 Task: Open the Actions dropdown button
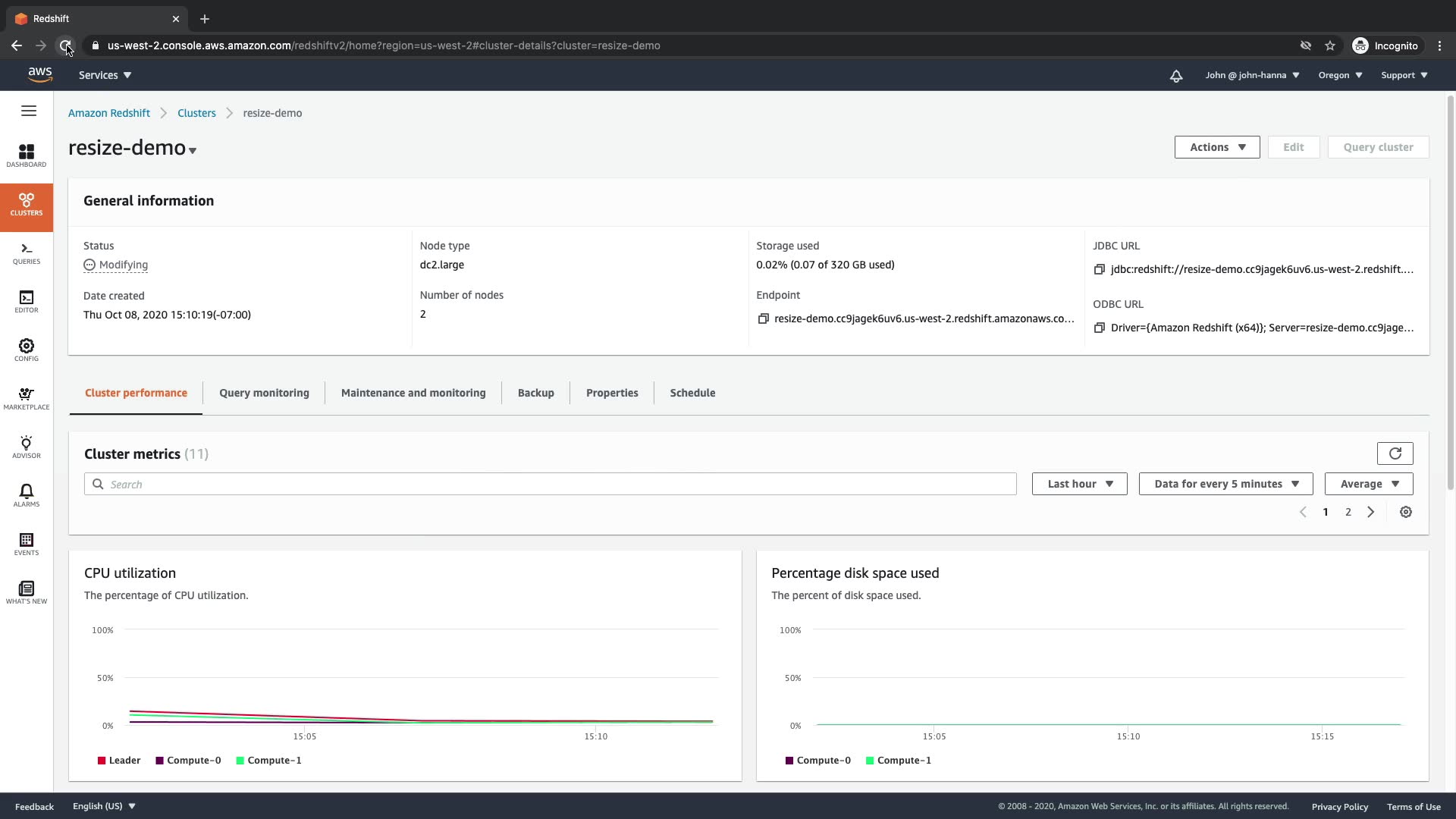1216,147
